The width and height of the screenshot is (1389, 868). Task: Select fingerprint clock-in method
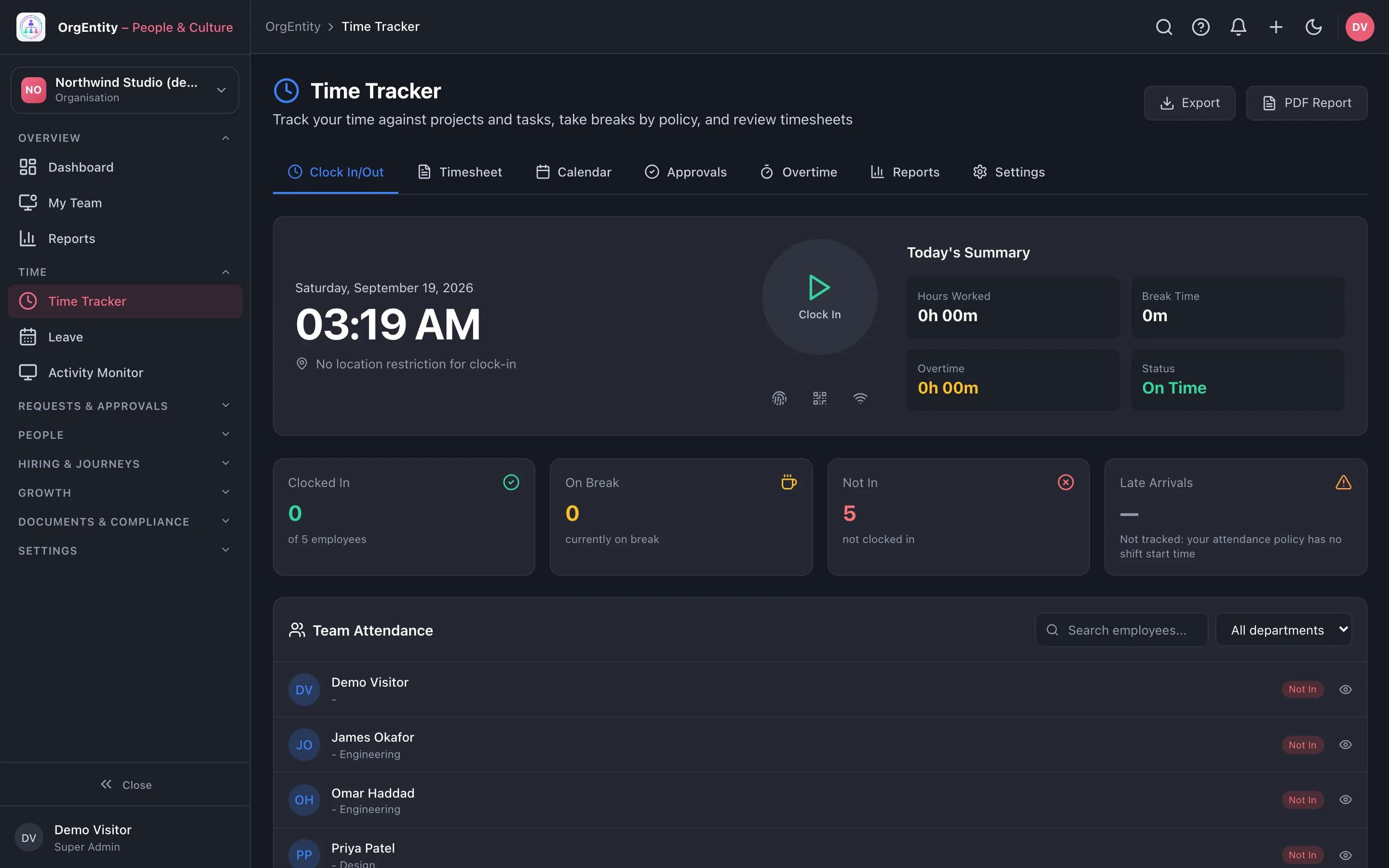[x=779, y=398]
